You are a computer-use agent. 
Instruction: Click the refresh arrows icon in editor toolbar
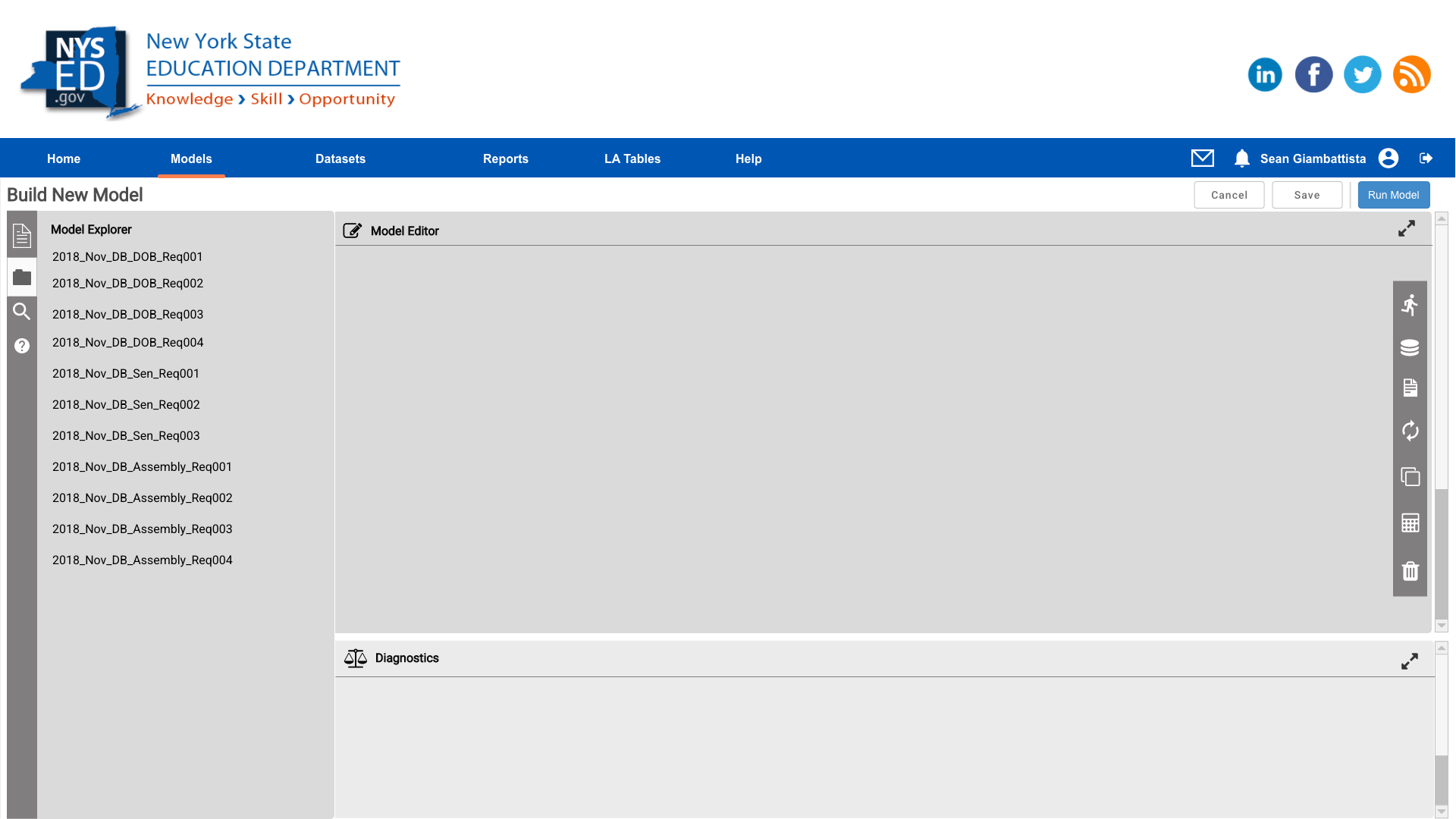point(1410,431)
